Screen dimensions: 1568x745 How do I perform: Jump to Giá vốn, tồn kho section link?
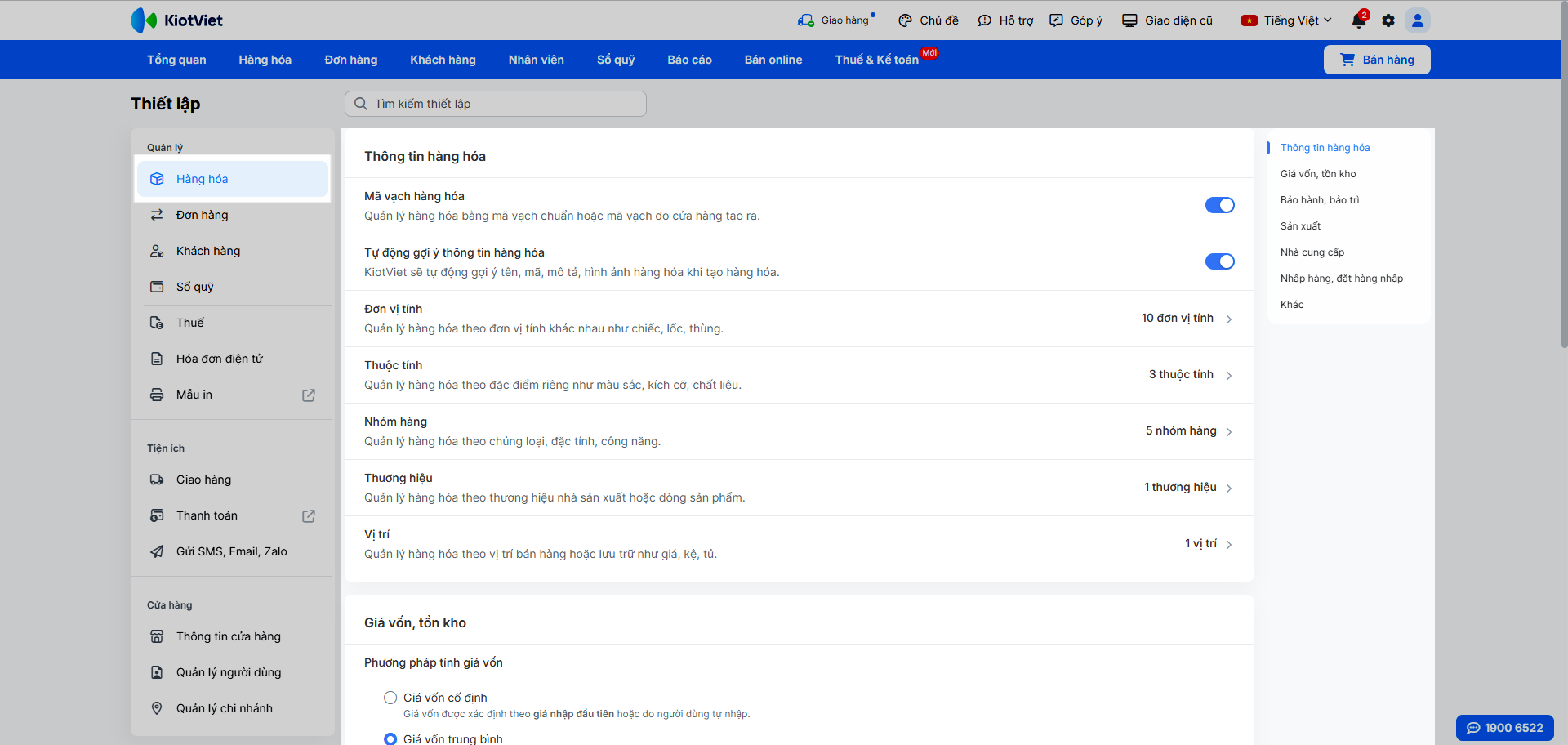(1318, 174)
